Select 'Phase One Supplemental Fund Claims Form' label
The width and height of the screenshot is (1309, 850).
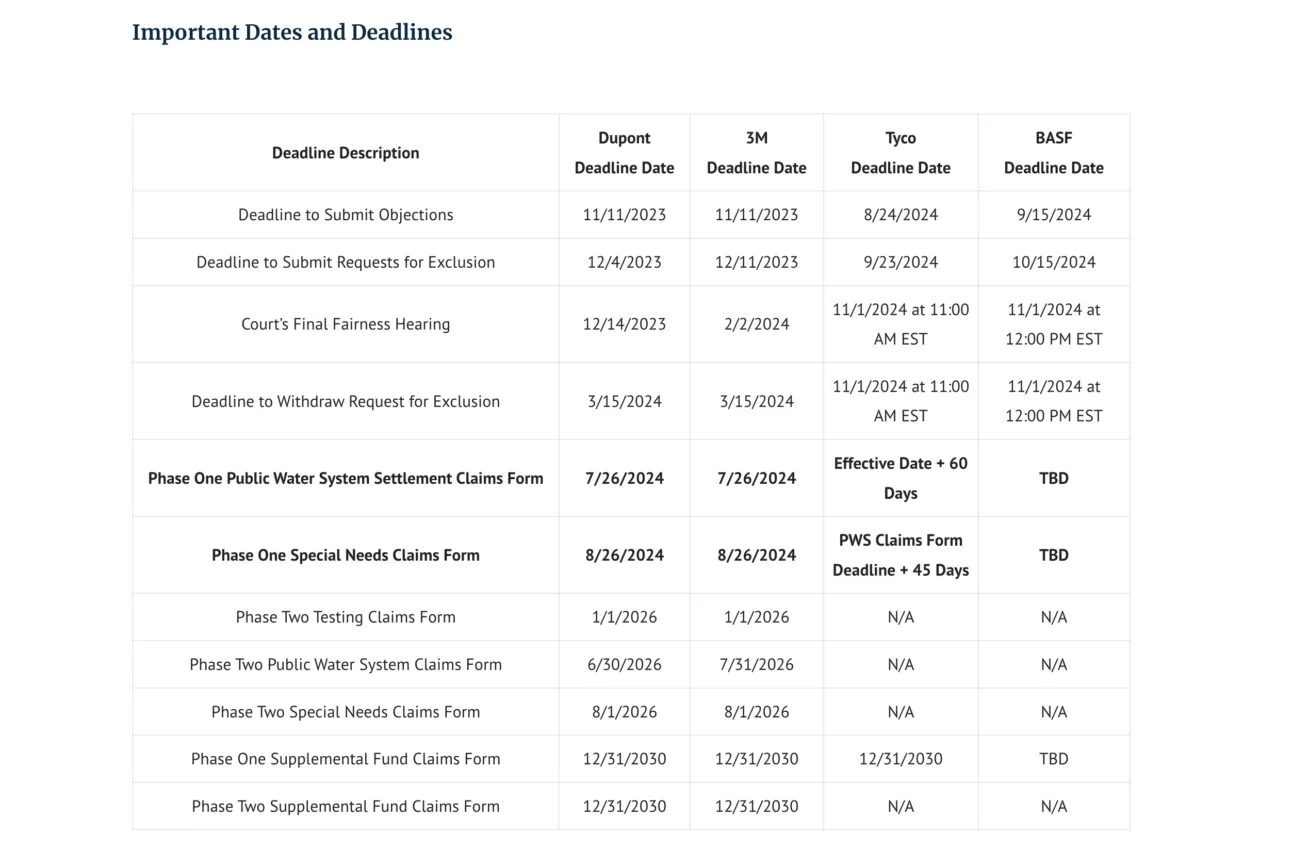point(345,759)
